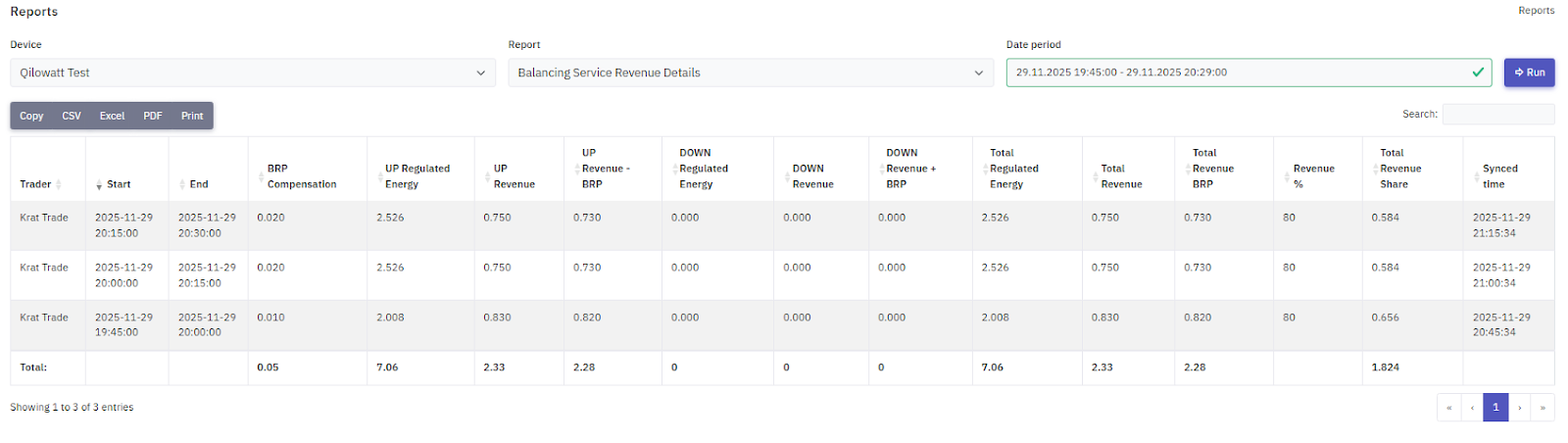Sort table by Start column
The height and width of the screenshot is (443, 1568).
point(118,184)
